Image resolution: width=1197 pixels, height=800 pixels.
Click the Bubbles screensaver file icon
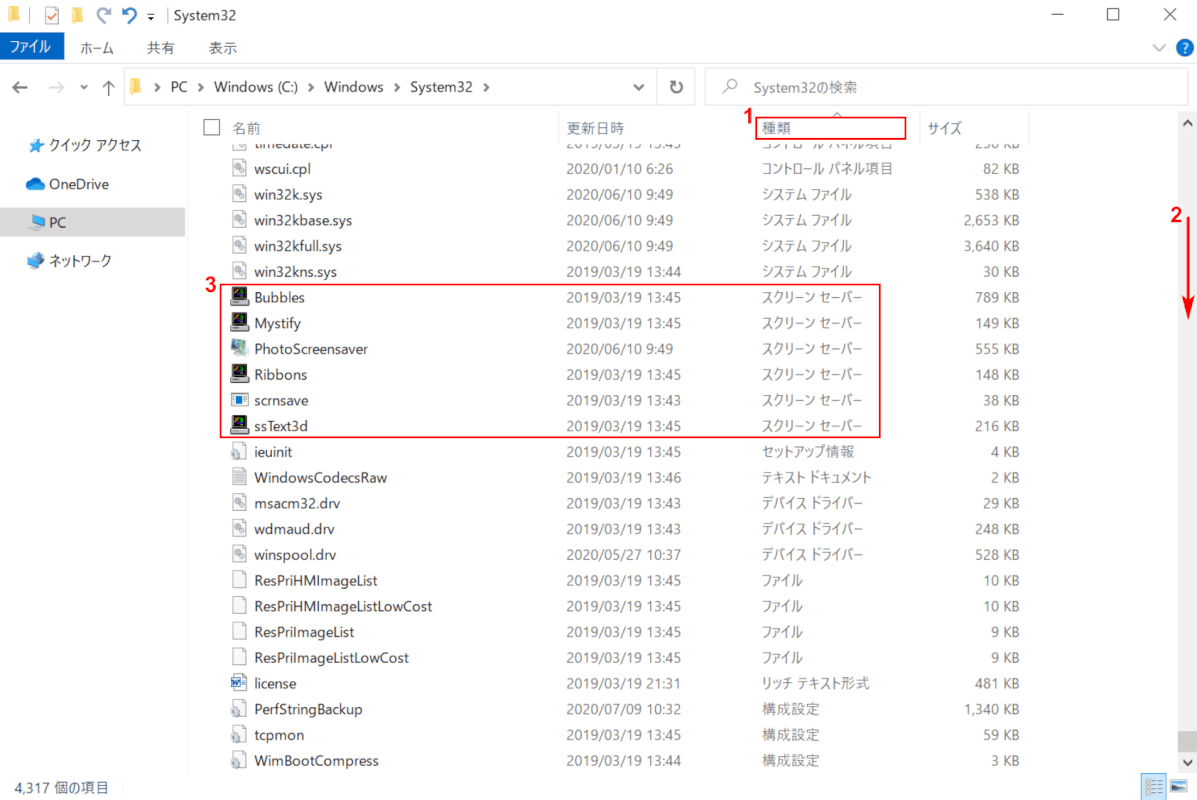(x=239, y=297)
